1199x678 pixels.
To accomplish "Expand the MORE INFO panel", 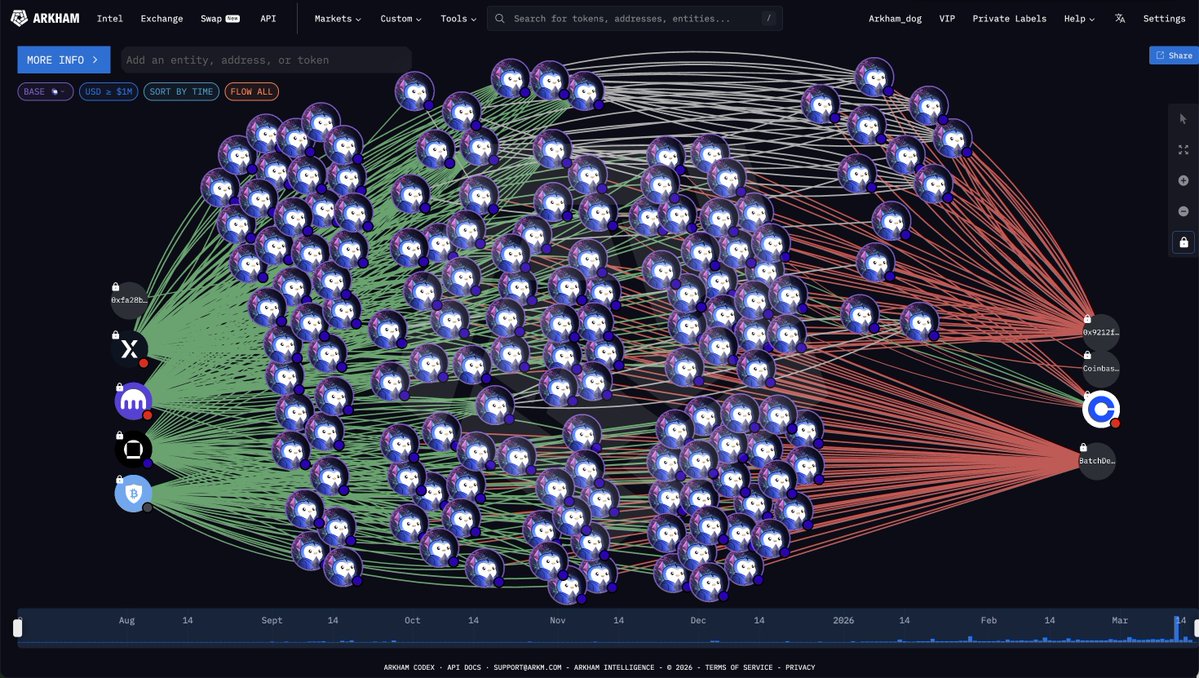I will pos(63,60).
